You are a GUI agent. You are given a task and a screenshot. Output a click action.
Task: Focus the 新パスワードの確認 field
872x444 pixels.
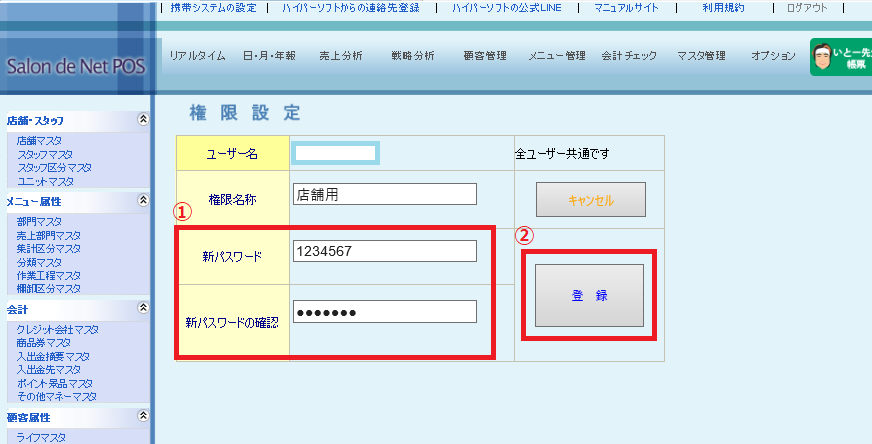click(384, 313)
